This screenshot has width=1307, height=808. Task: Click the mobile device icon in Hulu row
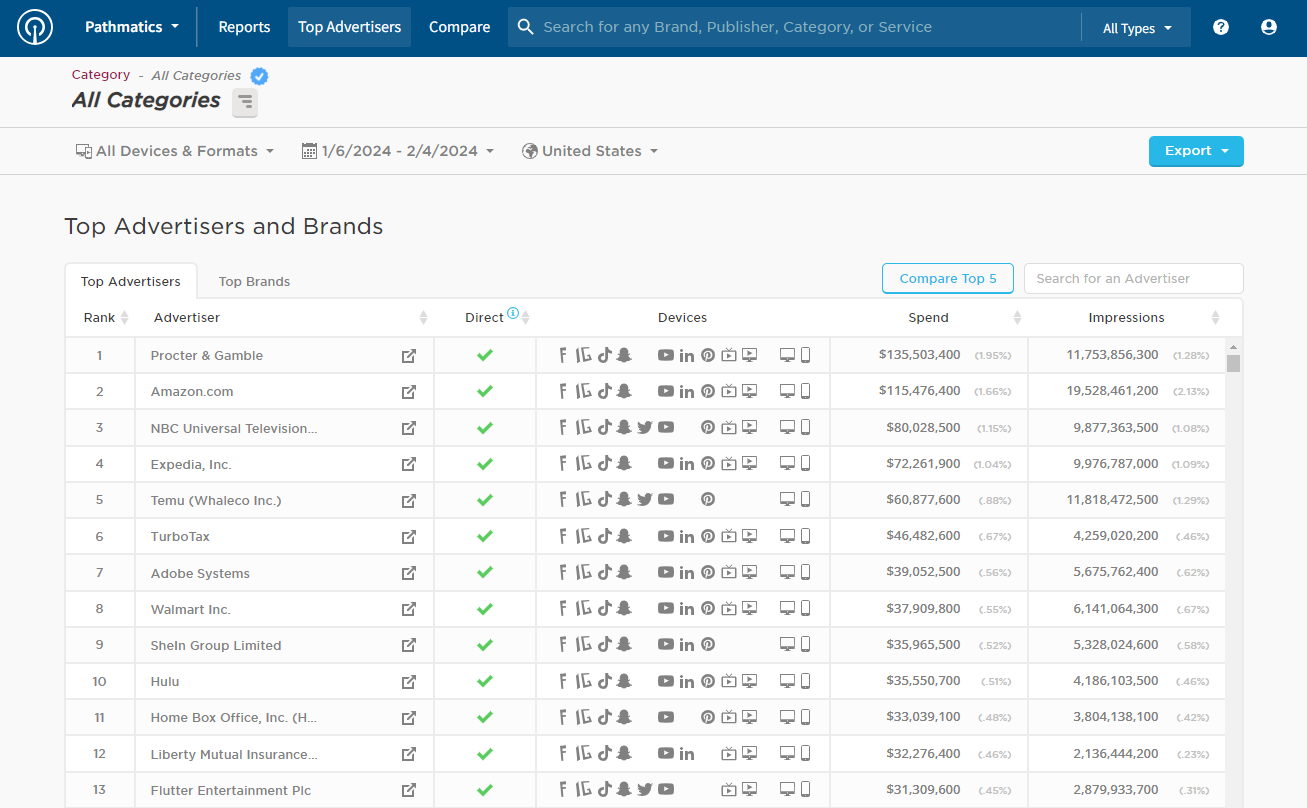806,681
